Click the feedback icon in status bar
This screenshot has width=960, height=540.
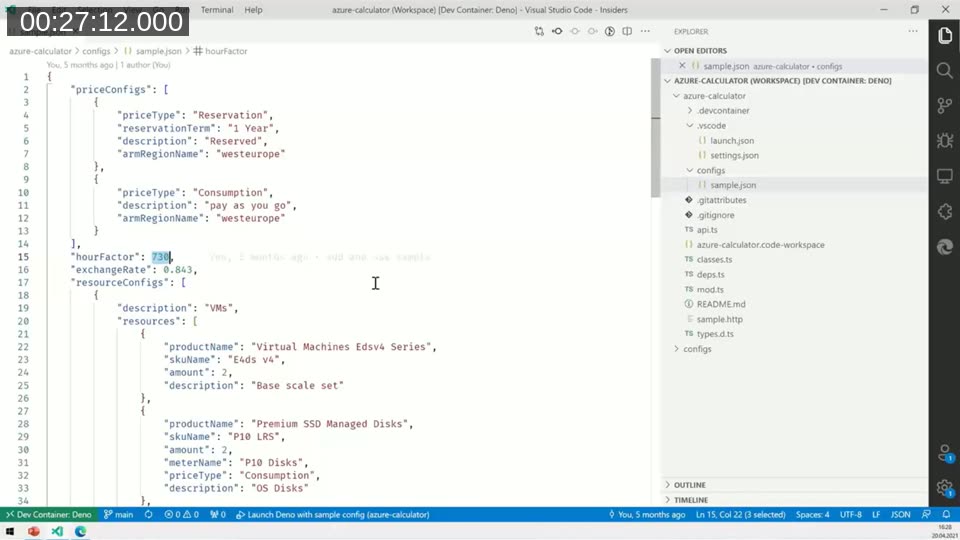(926, 515)
